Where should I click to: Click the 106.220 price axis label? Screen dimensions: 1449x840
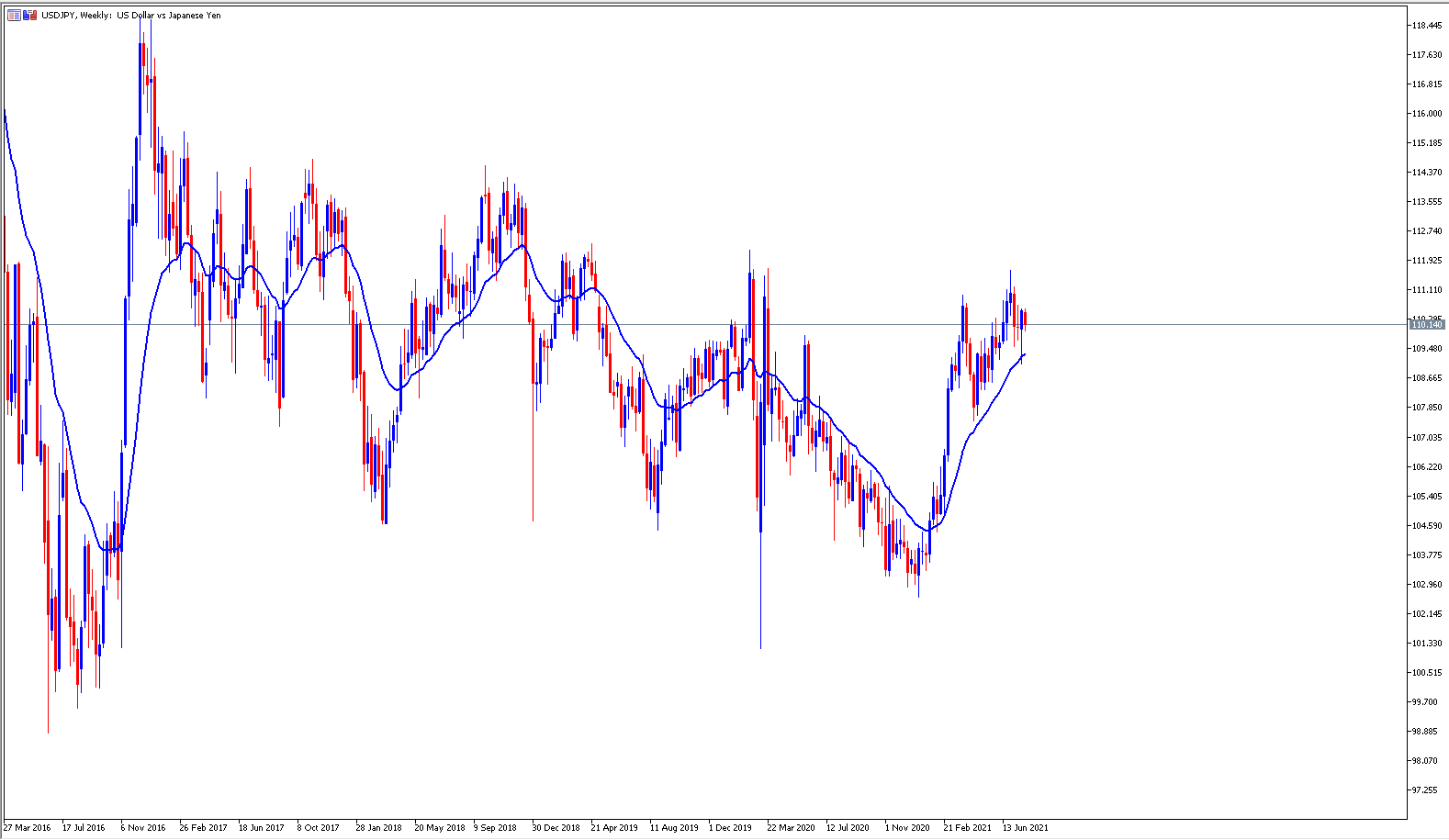1426,467
